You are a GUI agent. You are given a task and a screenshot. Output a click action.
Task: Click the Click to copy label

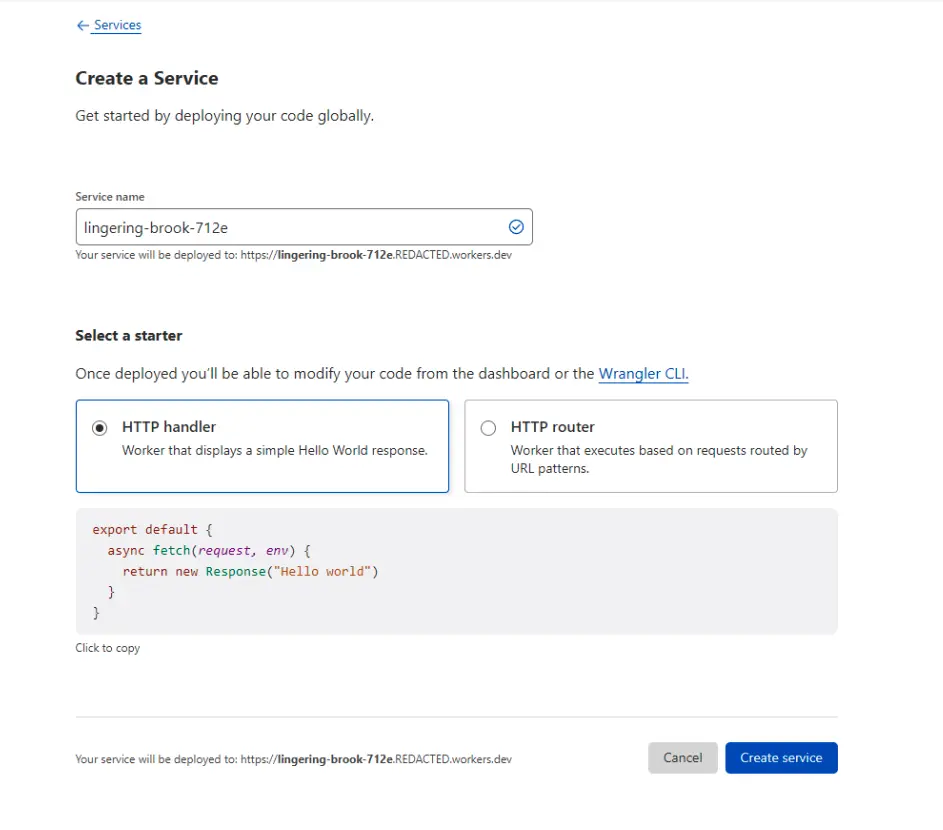tap(108, 647)
